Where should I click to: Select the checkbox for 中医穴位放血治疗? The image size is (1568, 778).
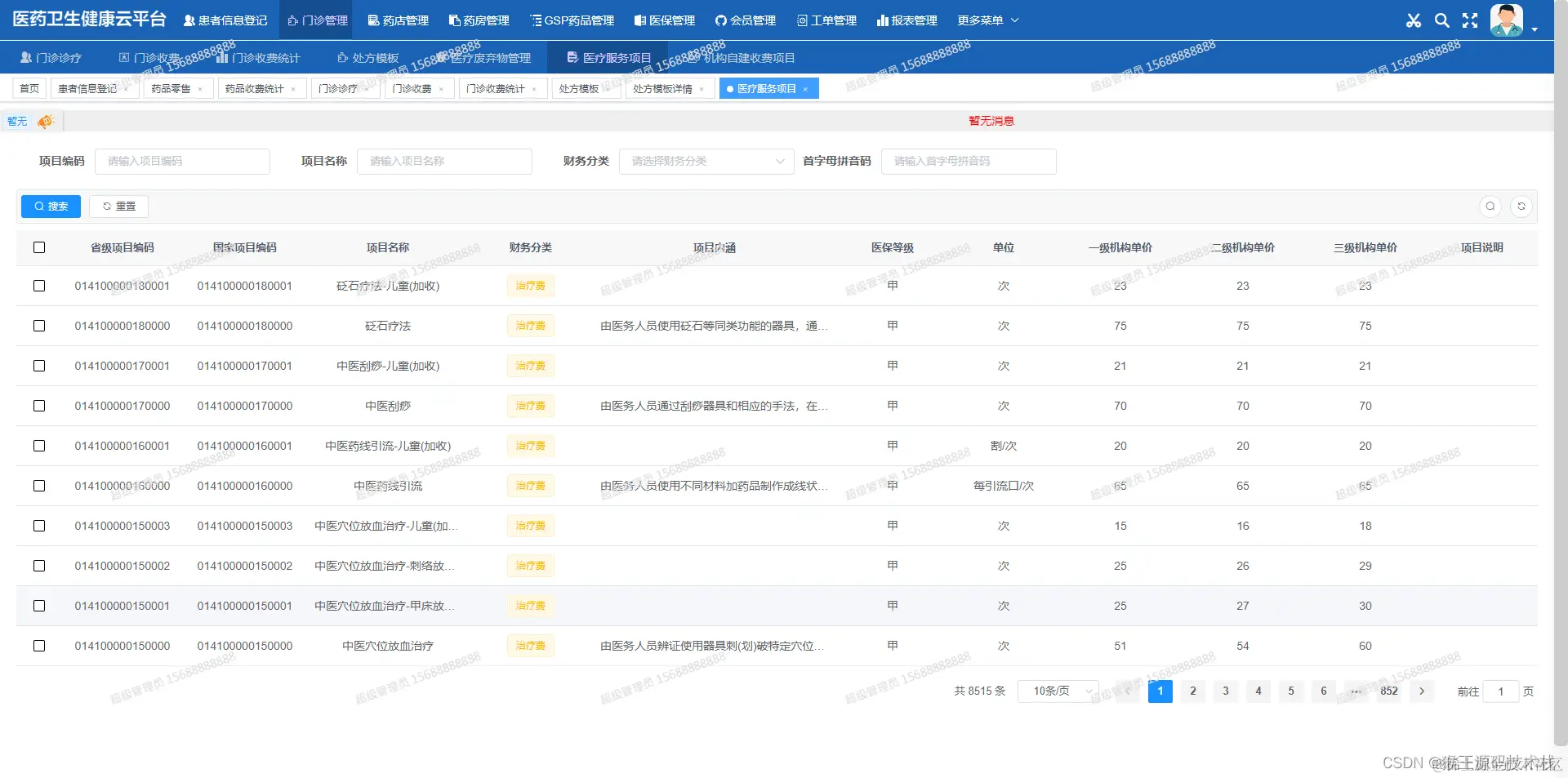point(39,646)
